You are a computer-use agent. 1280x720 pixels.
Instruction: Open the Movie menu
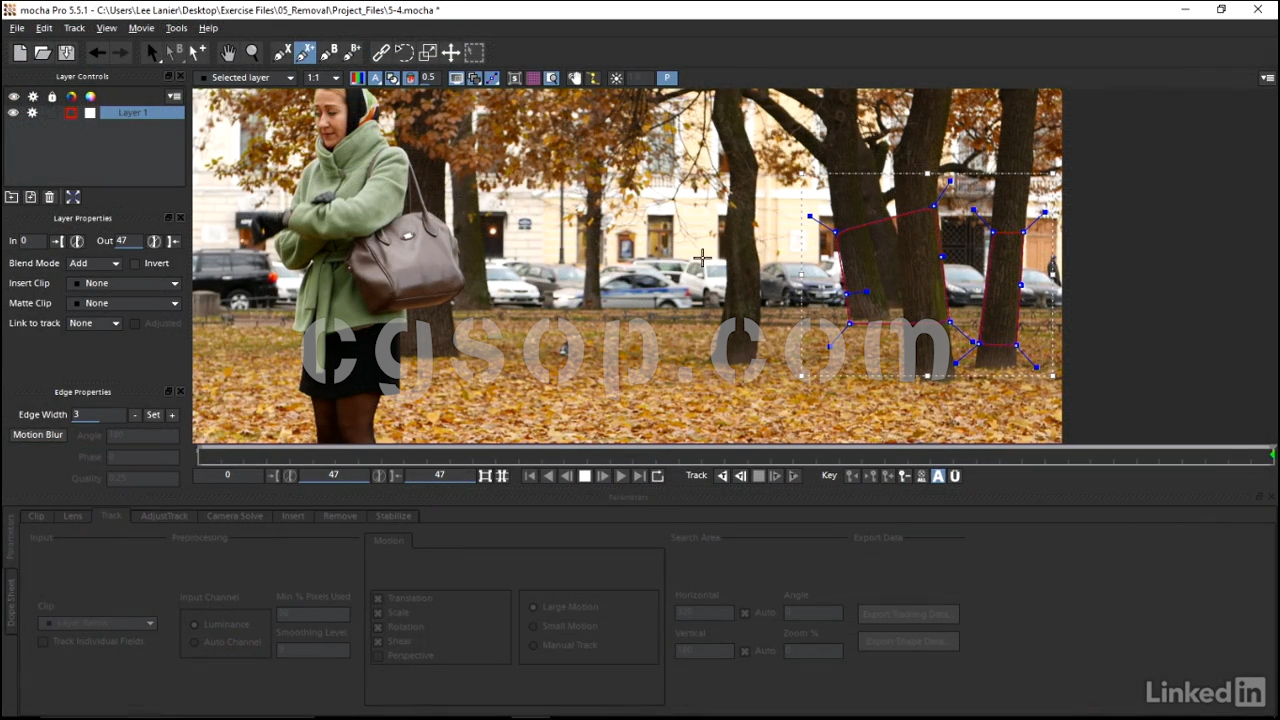point(141,28)
